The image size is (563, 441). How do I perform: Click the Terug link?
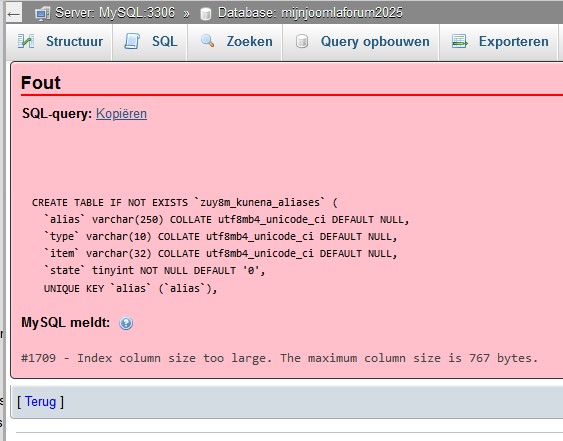tap(41, 401)
